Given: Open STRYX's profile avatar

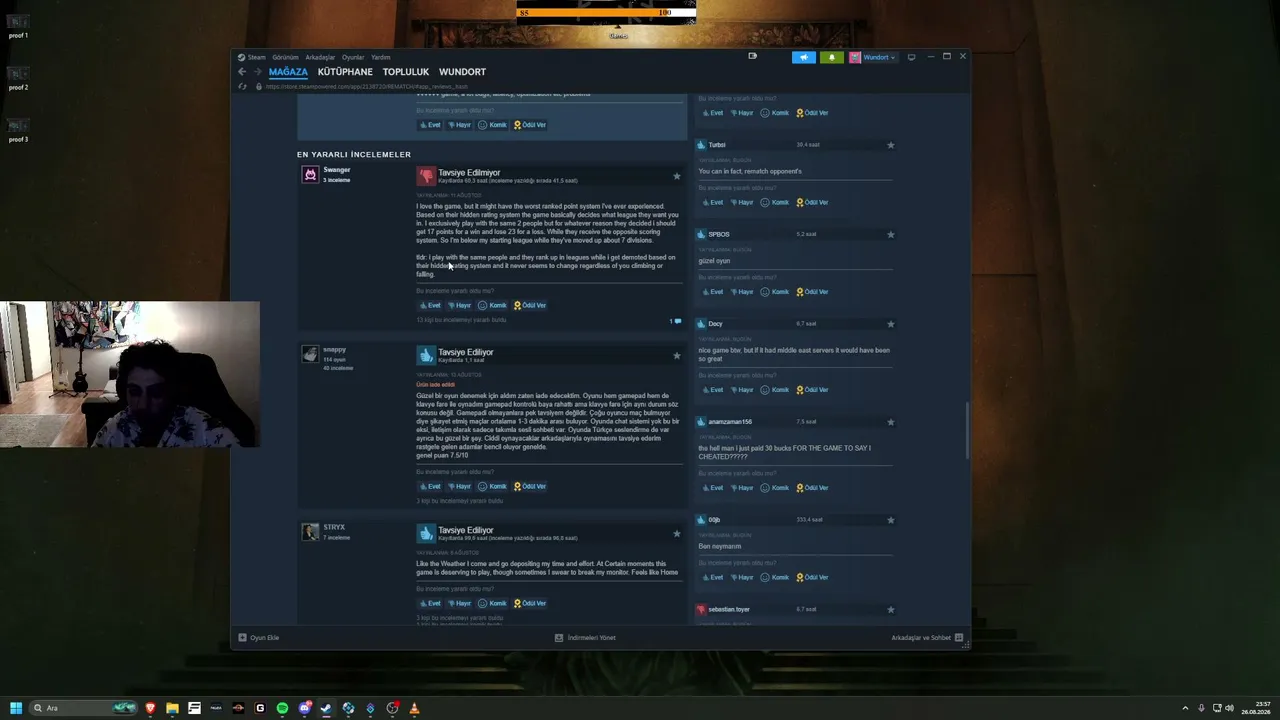Looking at the screenshot, I should coord(310,532).
